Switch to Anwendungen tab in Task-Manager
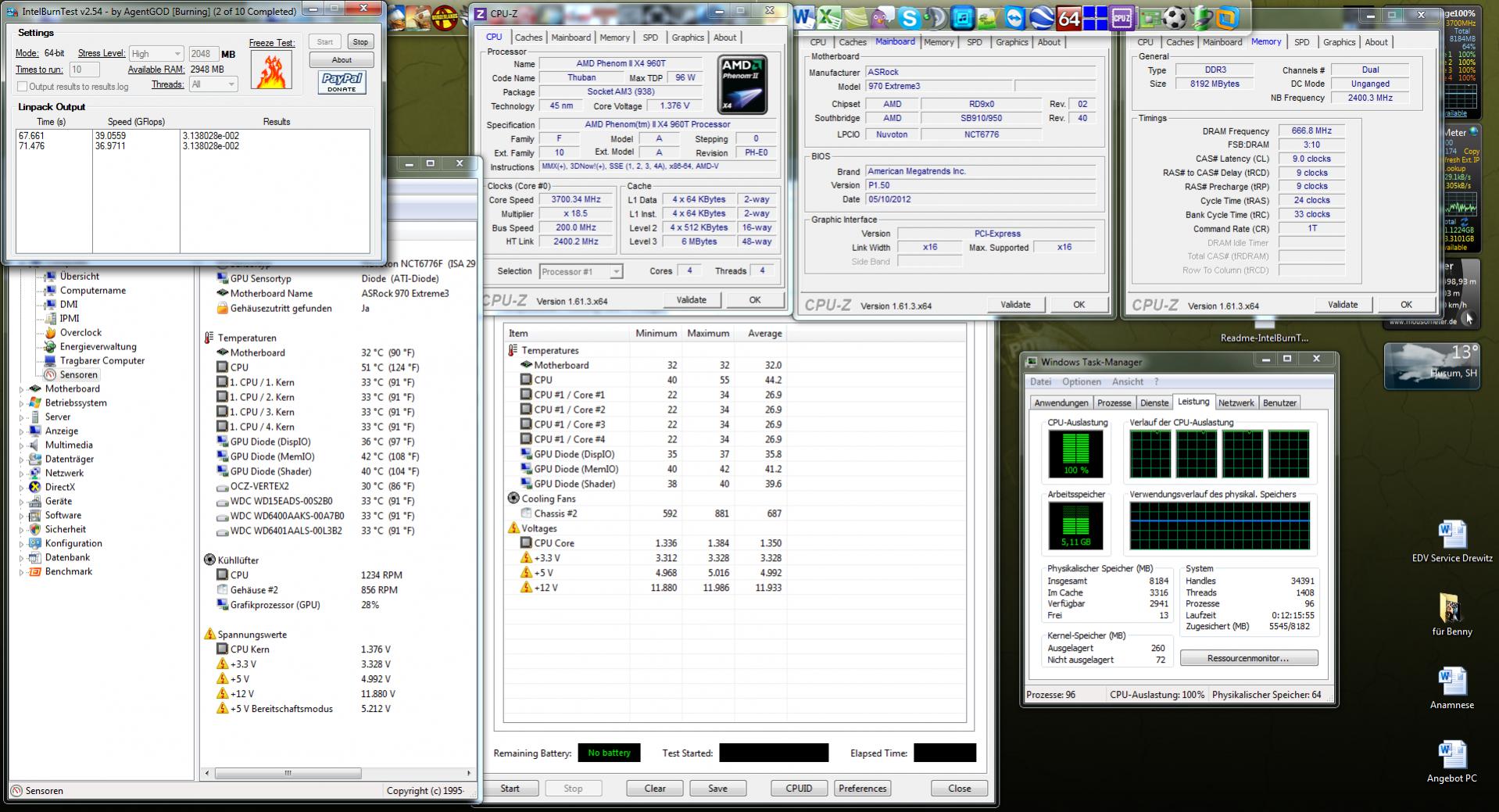1499x812 pixels. (1061, 402)
